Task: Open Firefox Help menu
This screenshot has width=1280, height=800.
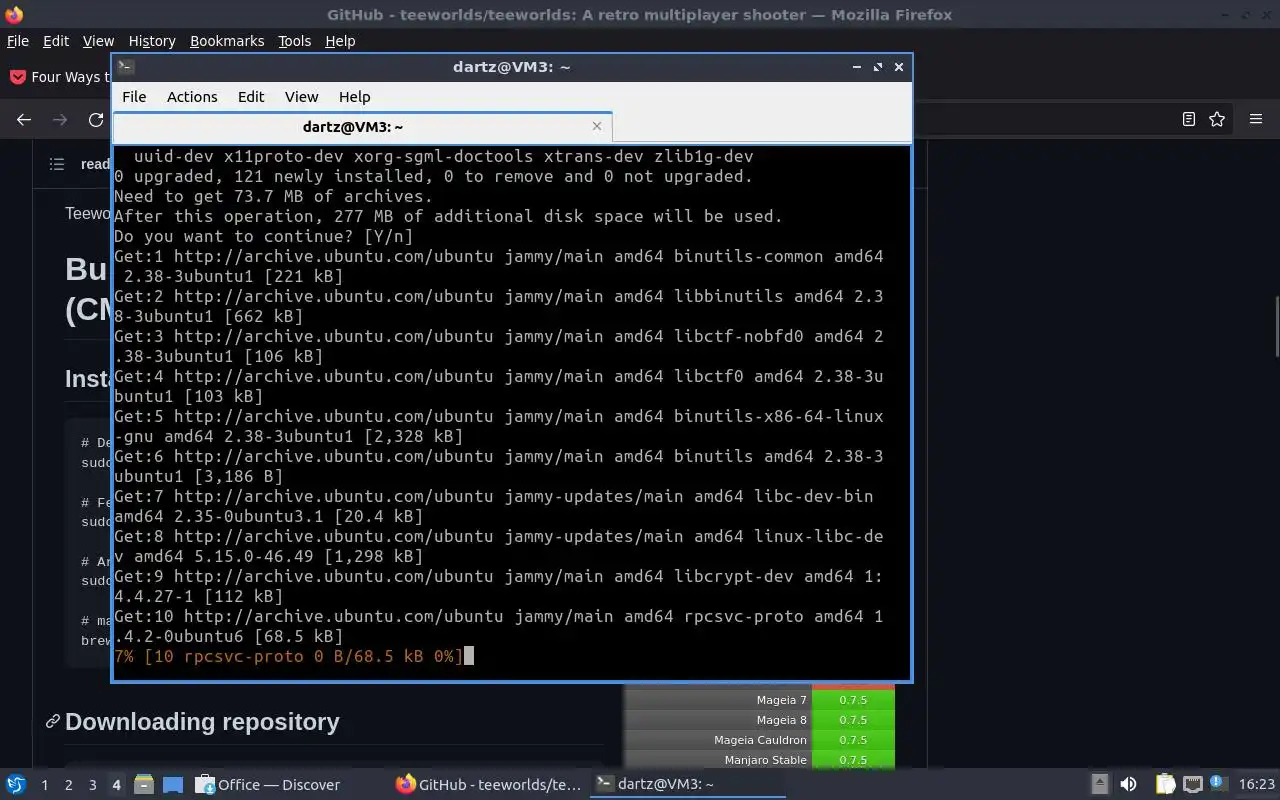Action: click(340, 41)
